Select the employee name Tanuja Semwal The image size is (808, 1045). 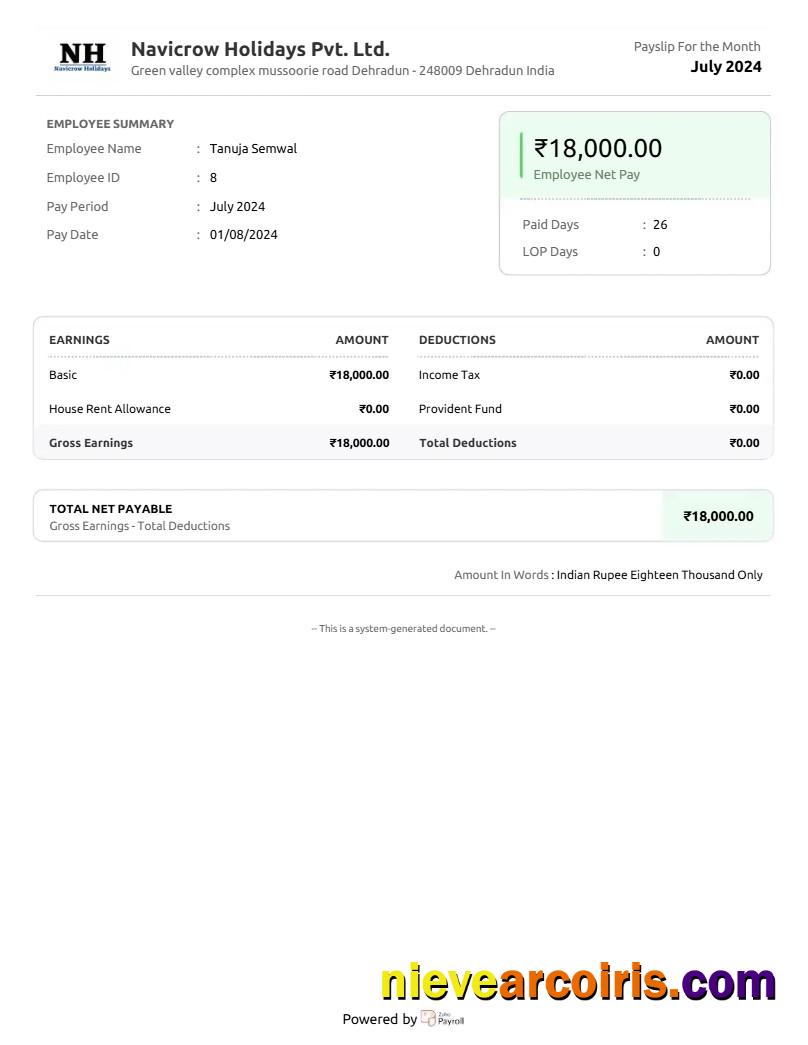coord(253,149)
